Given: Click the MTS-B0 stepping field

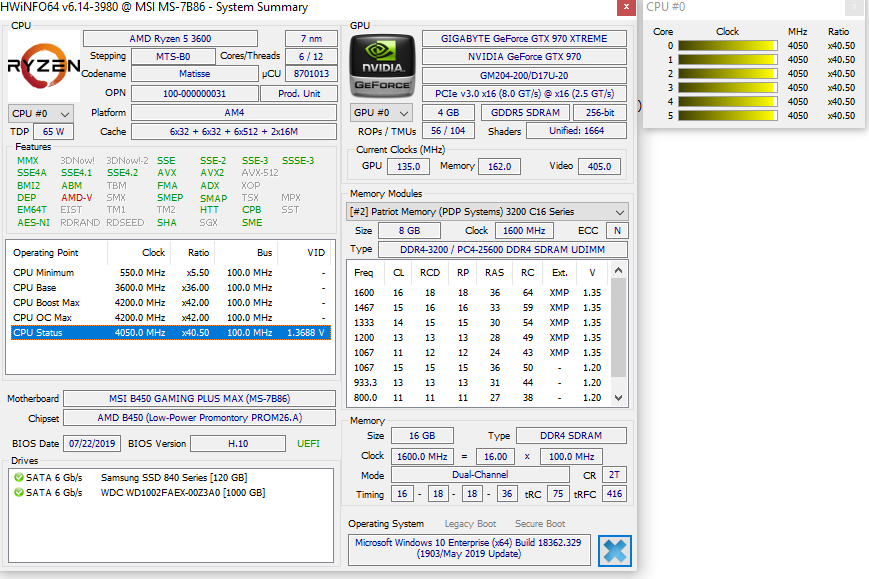Looking at the screenshot, I should pyautogui.click(x=173, y=57).
